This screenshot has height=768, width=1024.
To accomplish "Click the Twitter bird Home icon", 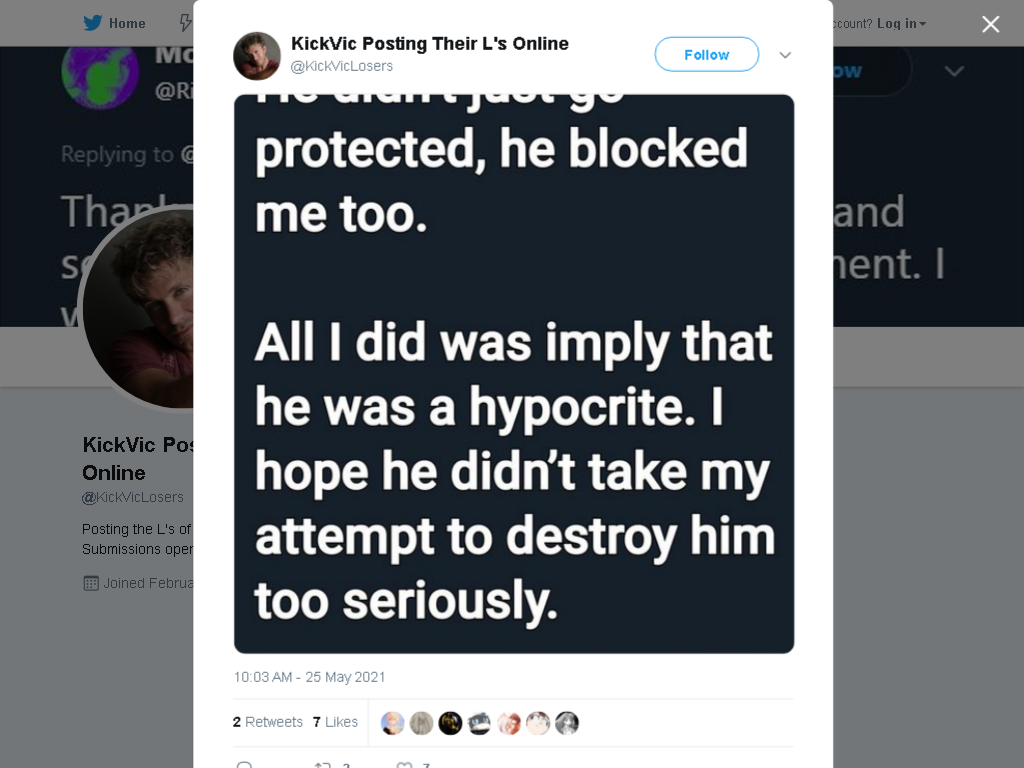I will 93,23.
